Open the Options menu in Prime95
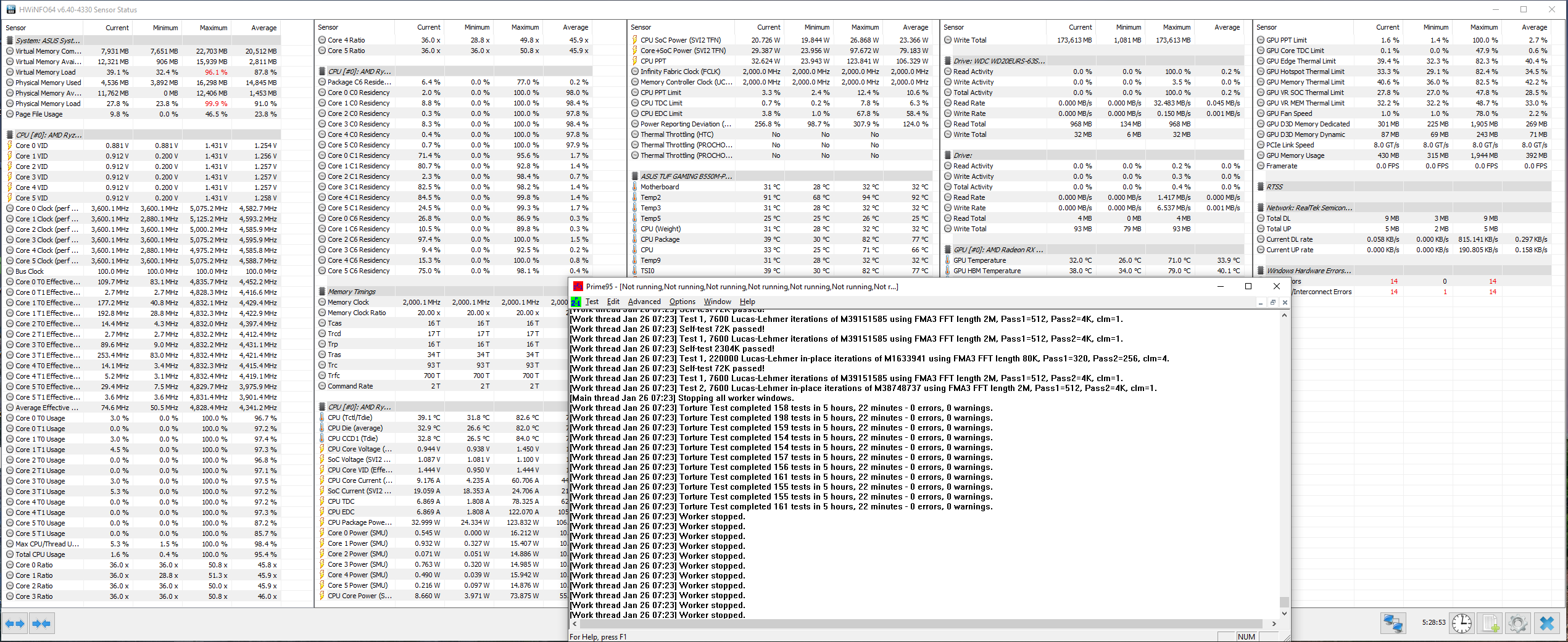 (x=682, y=302)
